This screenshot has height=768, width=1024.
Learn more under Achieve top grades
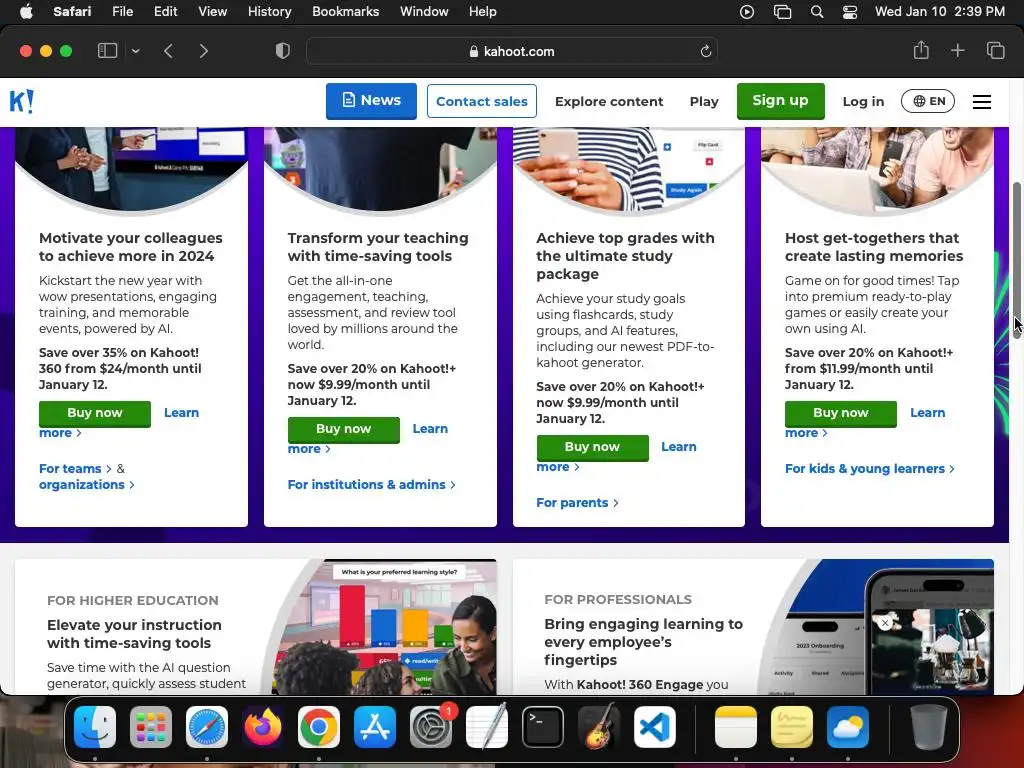pyautogui.click(x=679, y=447)
